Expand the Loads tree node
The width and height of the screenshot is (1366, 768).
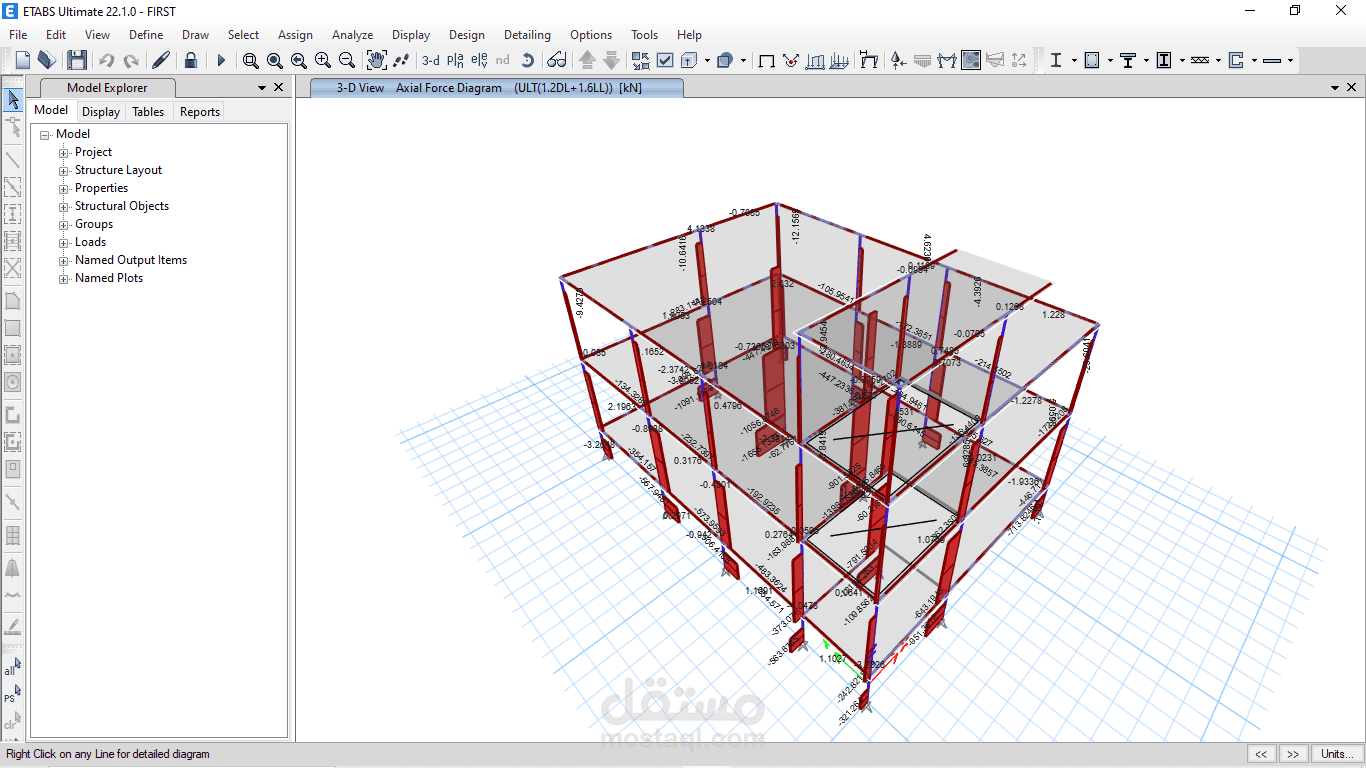pos(64,243)
